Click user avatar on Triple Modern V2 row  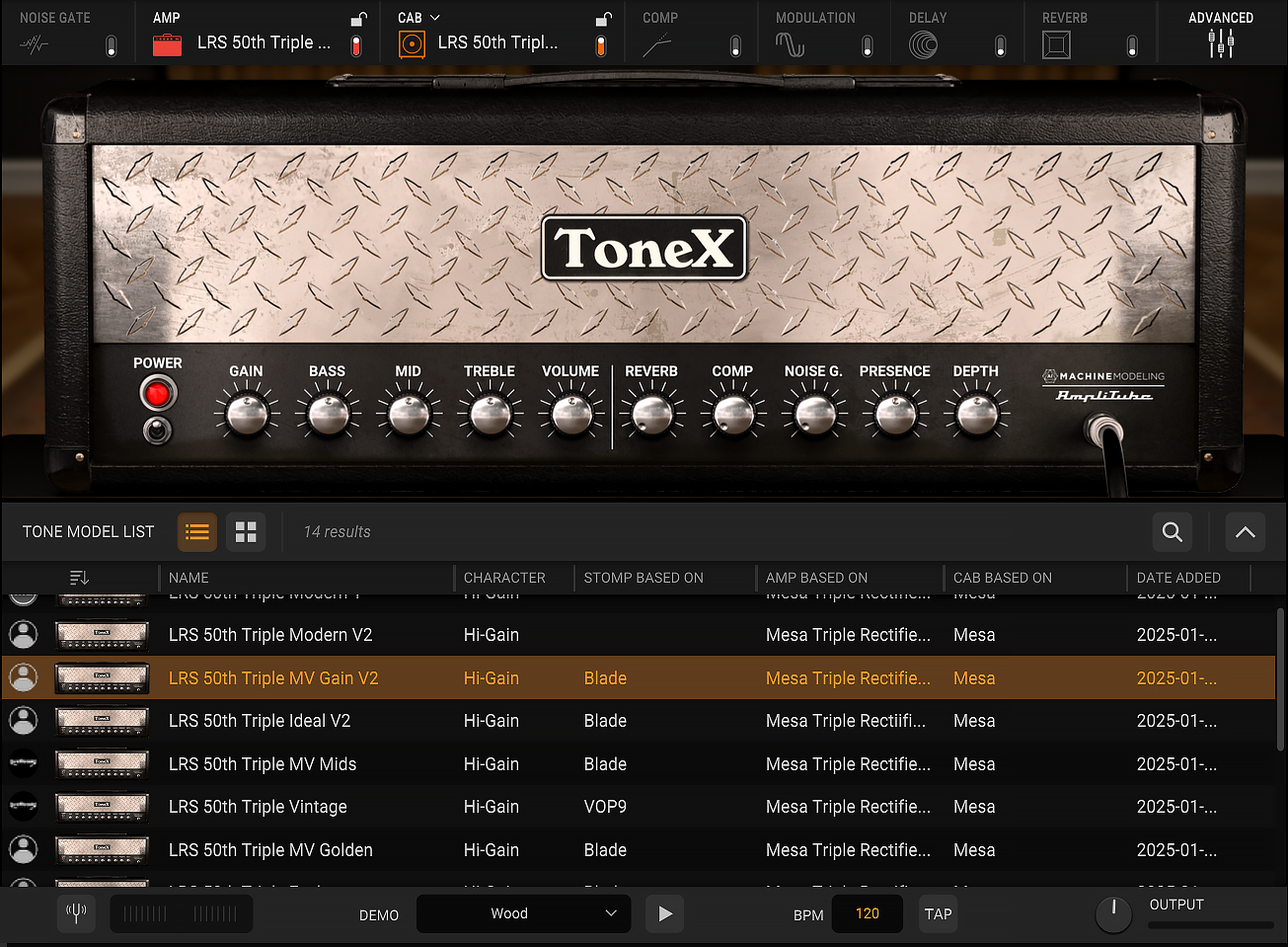click(x=23, y=634)
